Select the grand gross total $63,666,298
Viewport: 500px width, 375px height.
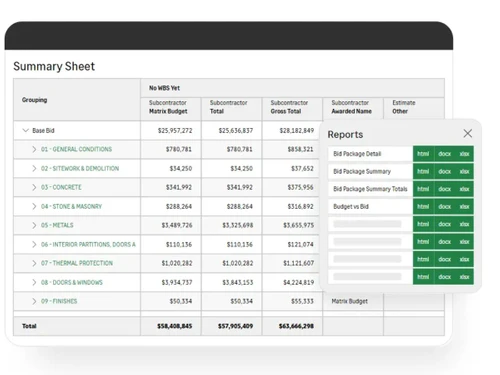coord(296,326)
